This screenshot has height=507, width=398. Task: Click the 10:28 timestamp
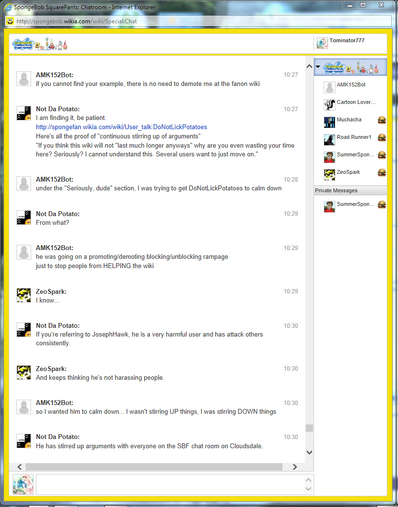click(x=291, y=180)
